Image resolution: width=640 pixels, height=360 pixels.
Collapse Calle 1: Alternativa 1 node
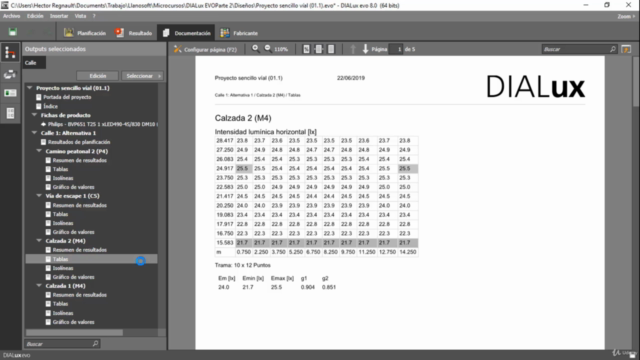[34, 133]
